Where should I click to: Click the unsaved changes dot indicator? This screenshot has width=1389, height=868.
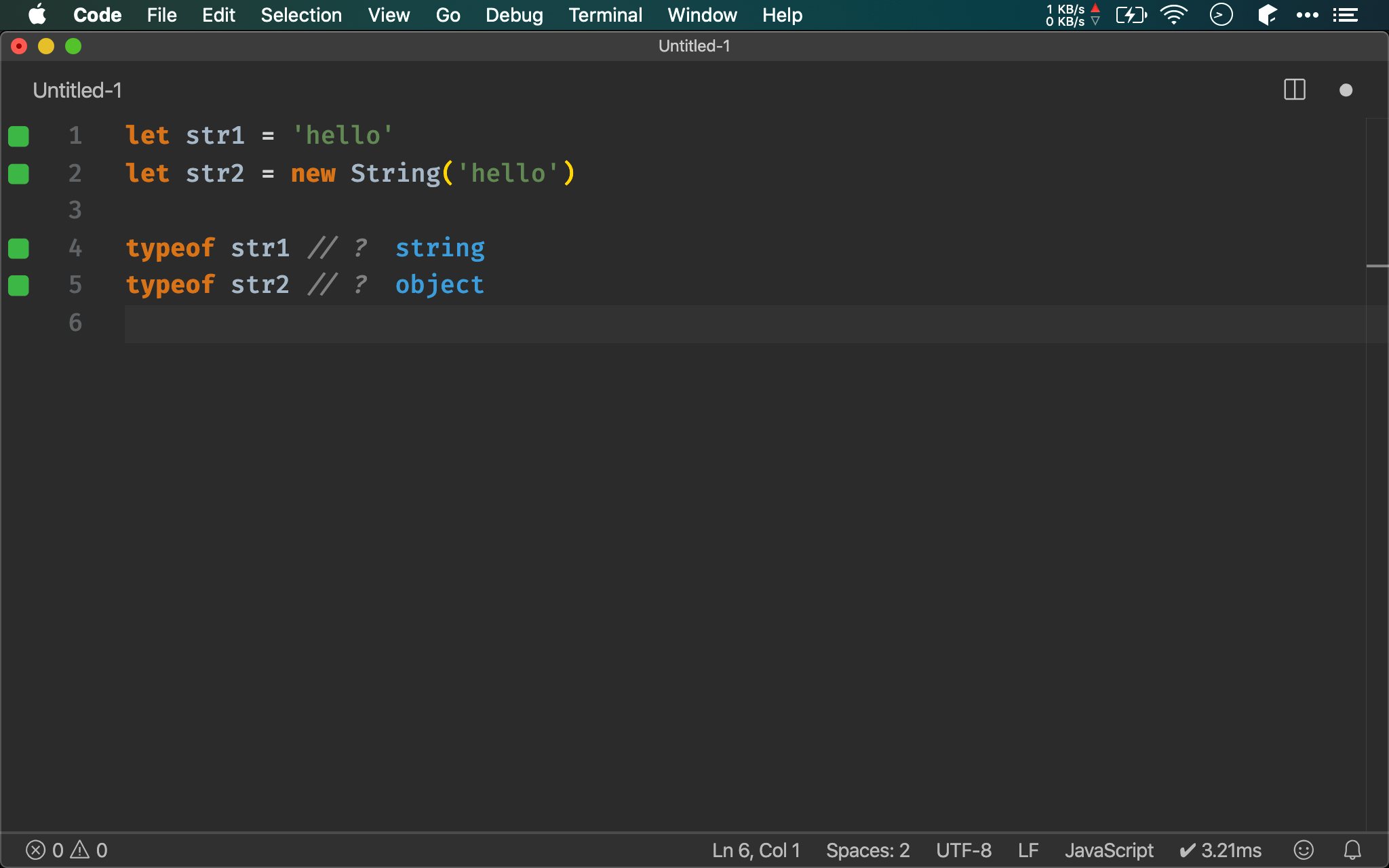point(1346,90)
